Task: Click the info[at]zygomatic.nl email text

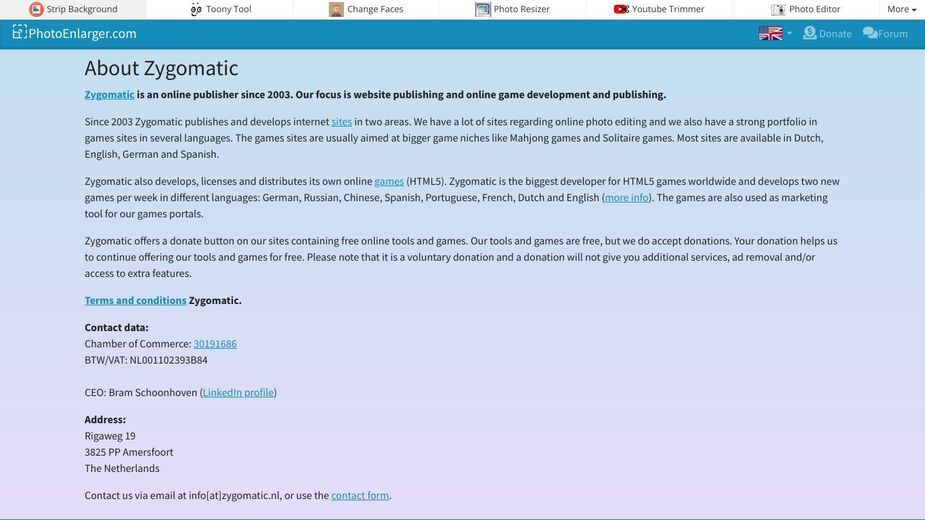Action: [x=234, y=495]
